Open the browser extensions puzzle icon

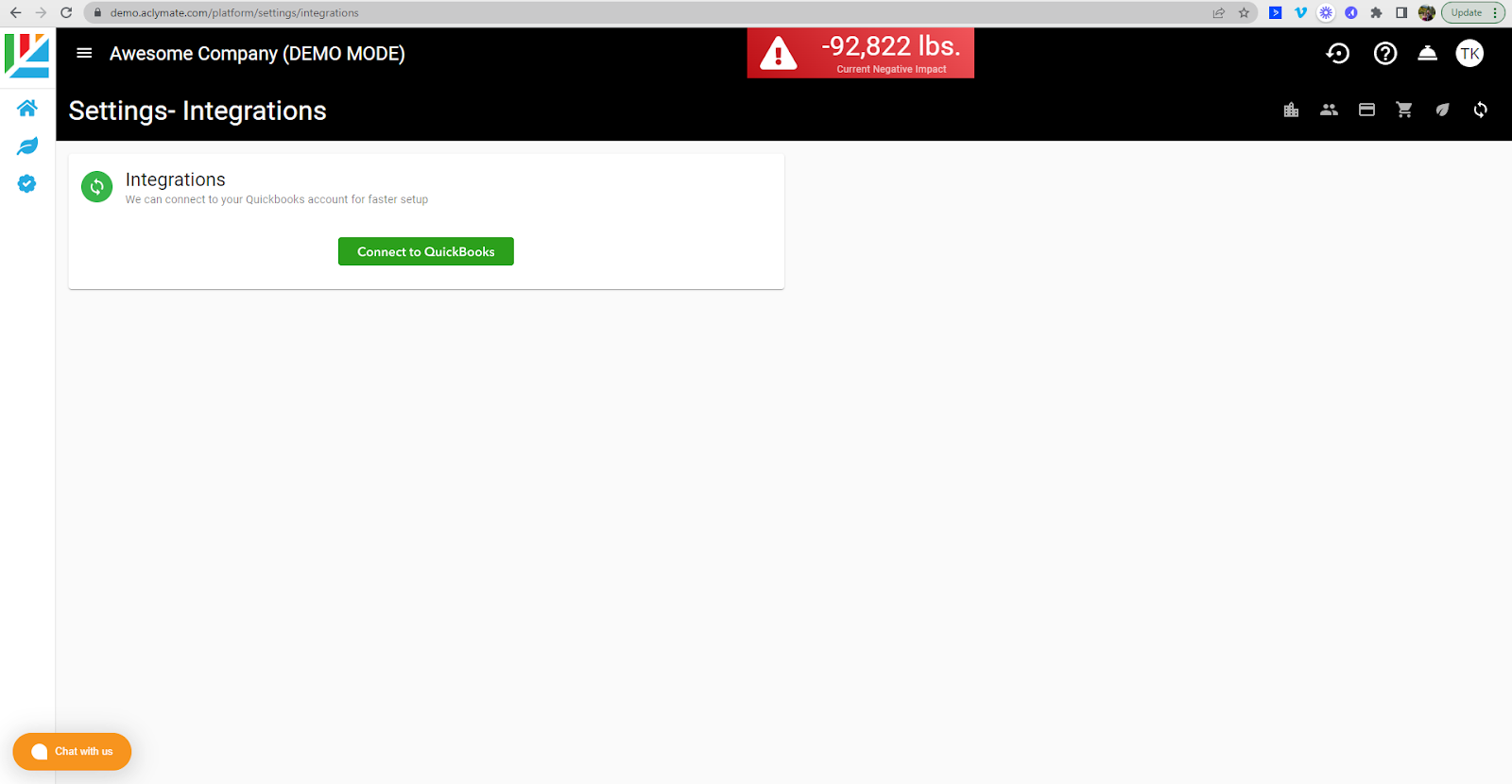tap(1376, 12)
